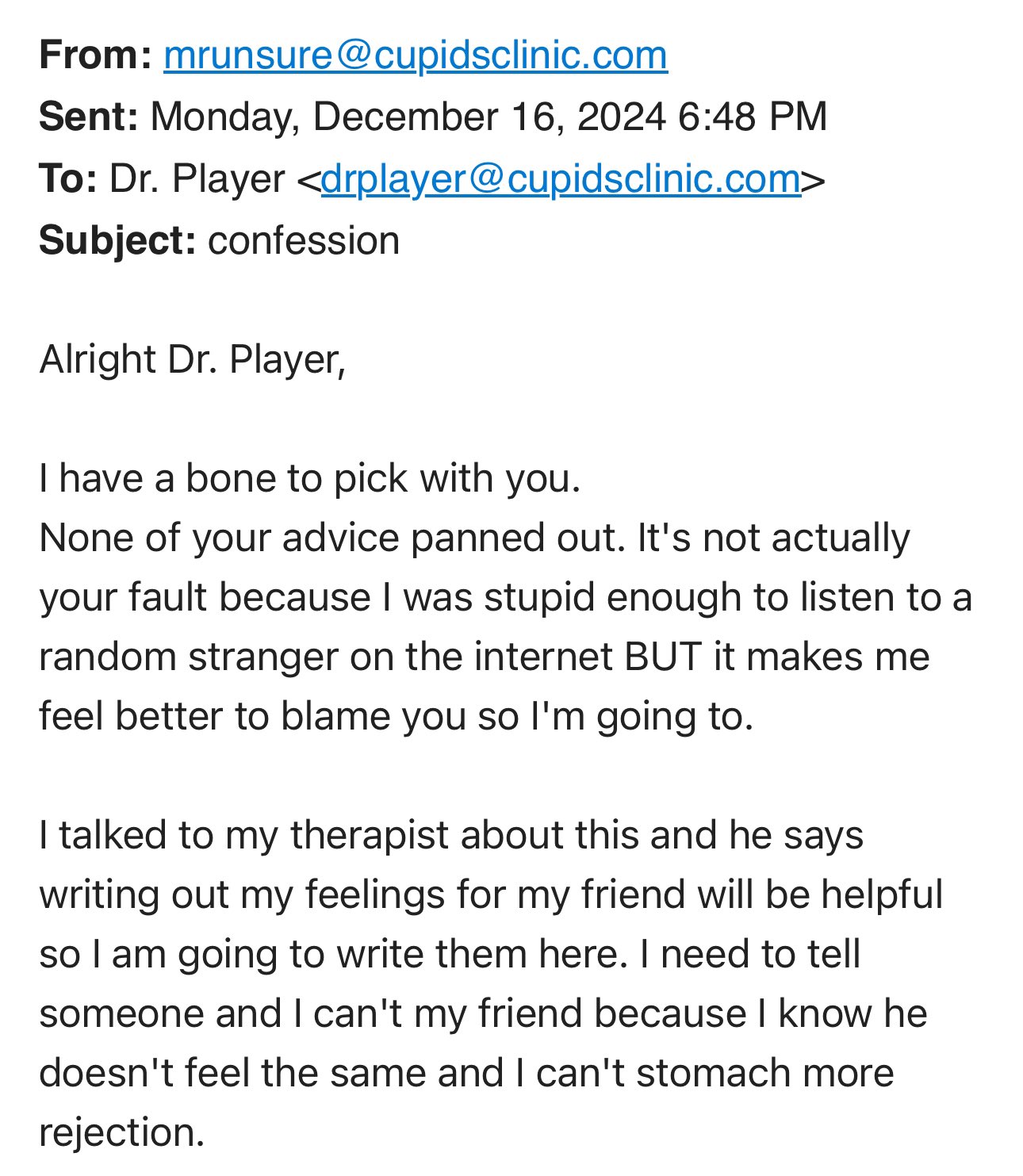Image resolution: width=1023 pixels, height=1176 pixels.
Task: Click the greeting line 'Alright Dr. Player,'
Action: (193, 359)
